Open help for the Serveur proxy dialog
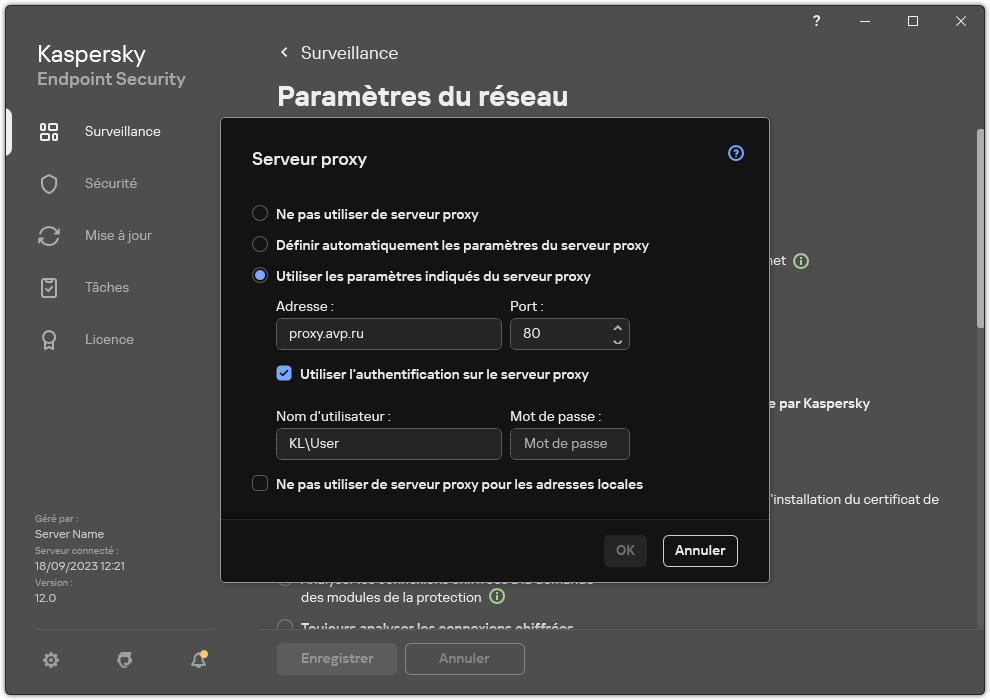Screen dimensions: 990x700 (x=735, y=153)
